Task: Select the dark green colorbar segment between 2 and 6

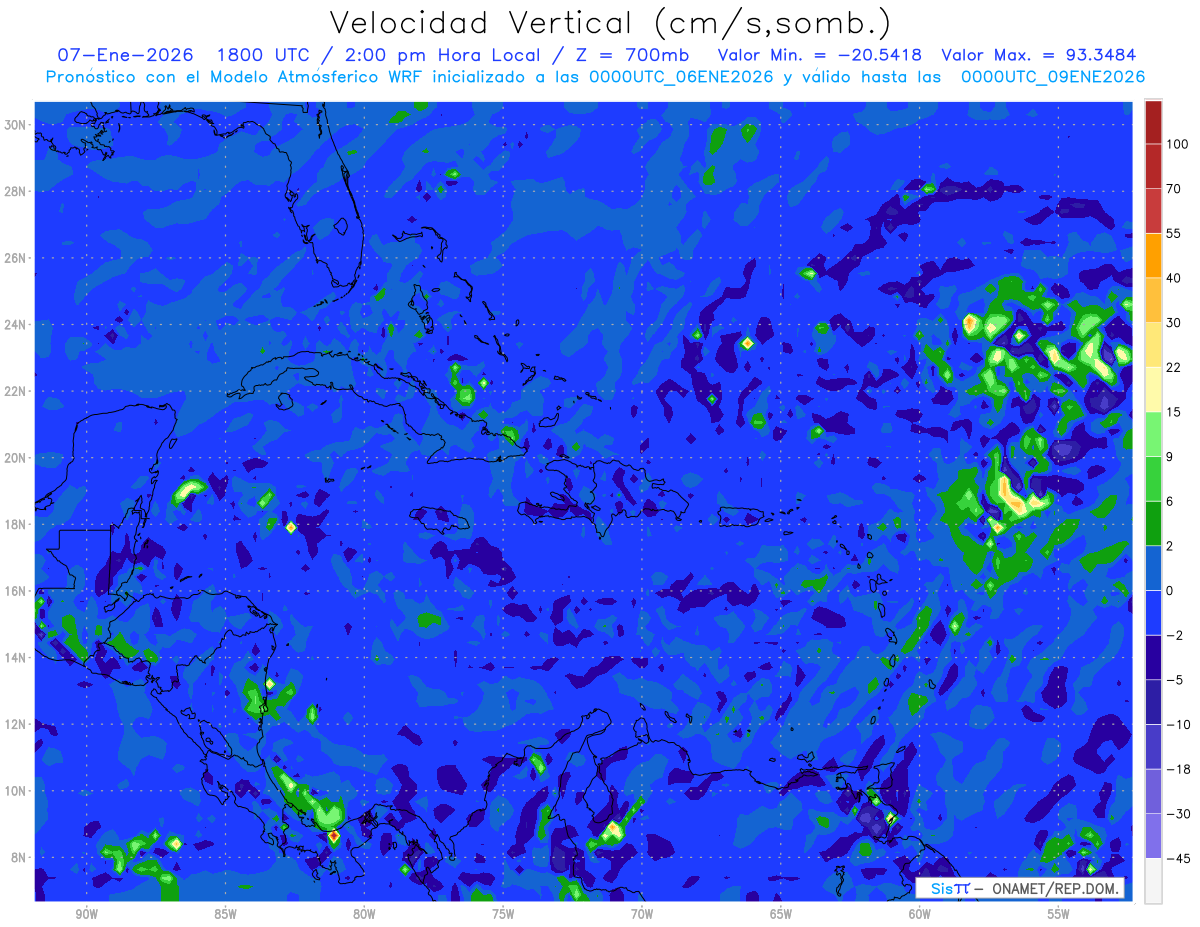Action: pyautogui.click(x=1153, y=523)
